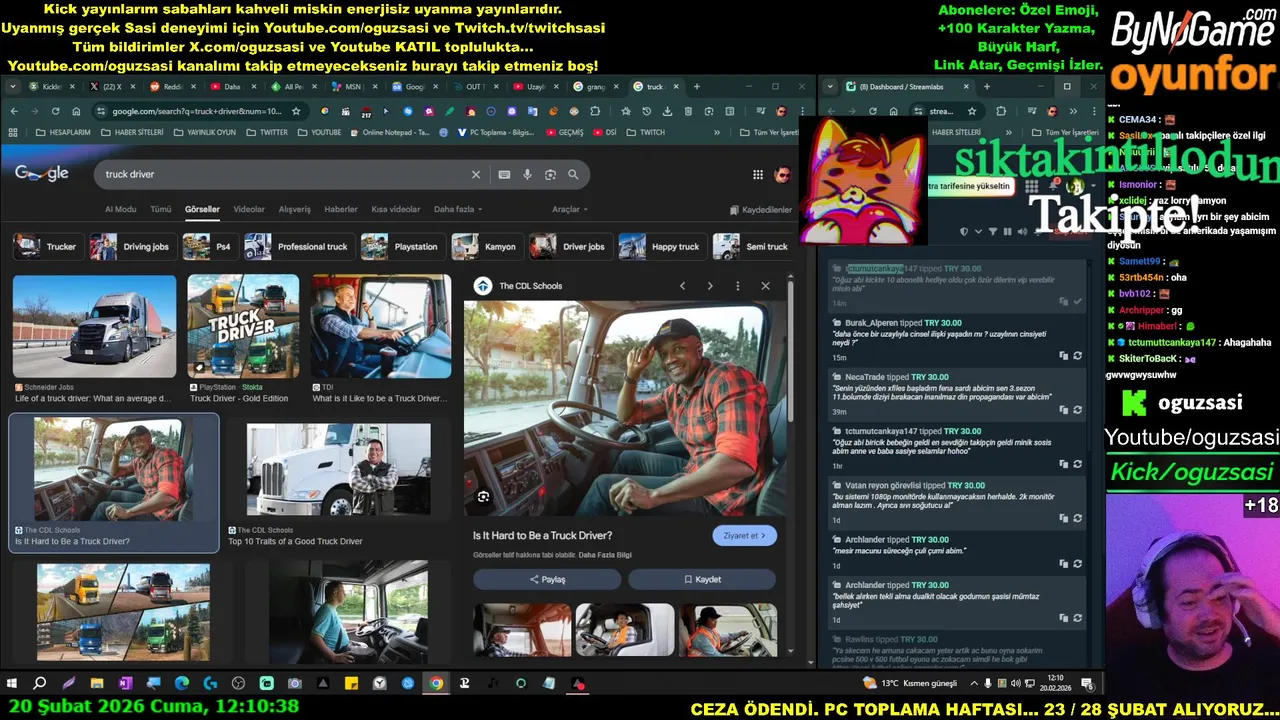Screen dimensions: 1280x720
Task: Switch to Alışveriş tab
Action: pyautogui.click(x=294, y=209)
